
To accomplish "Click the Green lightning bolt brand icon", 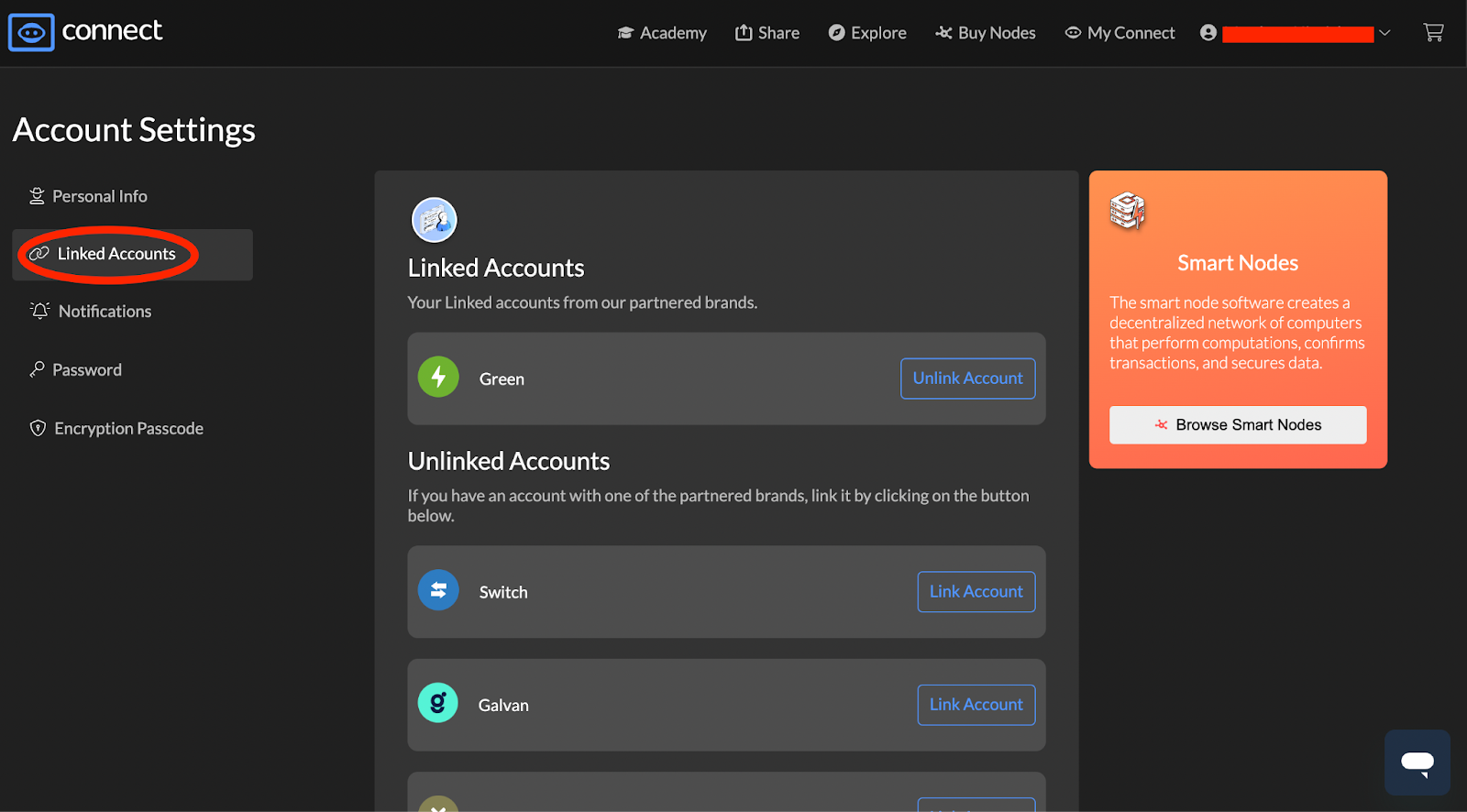I will point(438,377).
